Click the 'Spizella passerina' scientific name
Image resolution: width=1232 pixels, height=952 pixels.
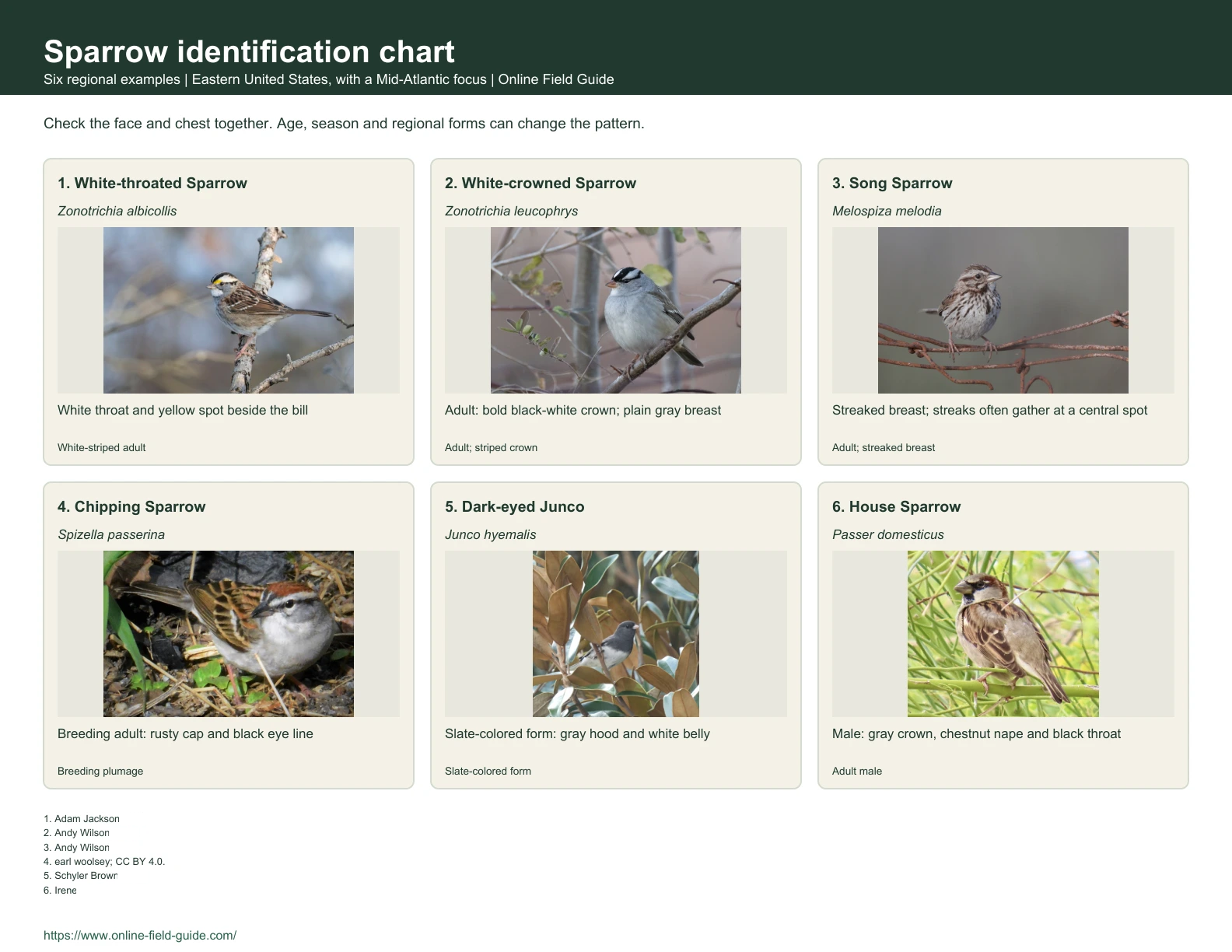tap(111, 534)
